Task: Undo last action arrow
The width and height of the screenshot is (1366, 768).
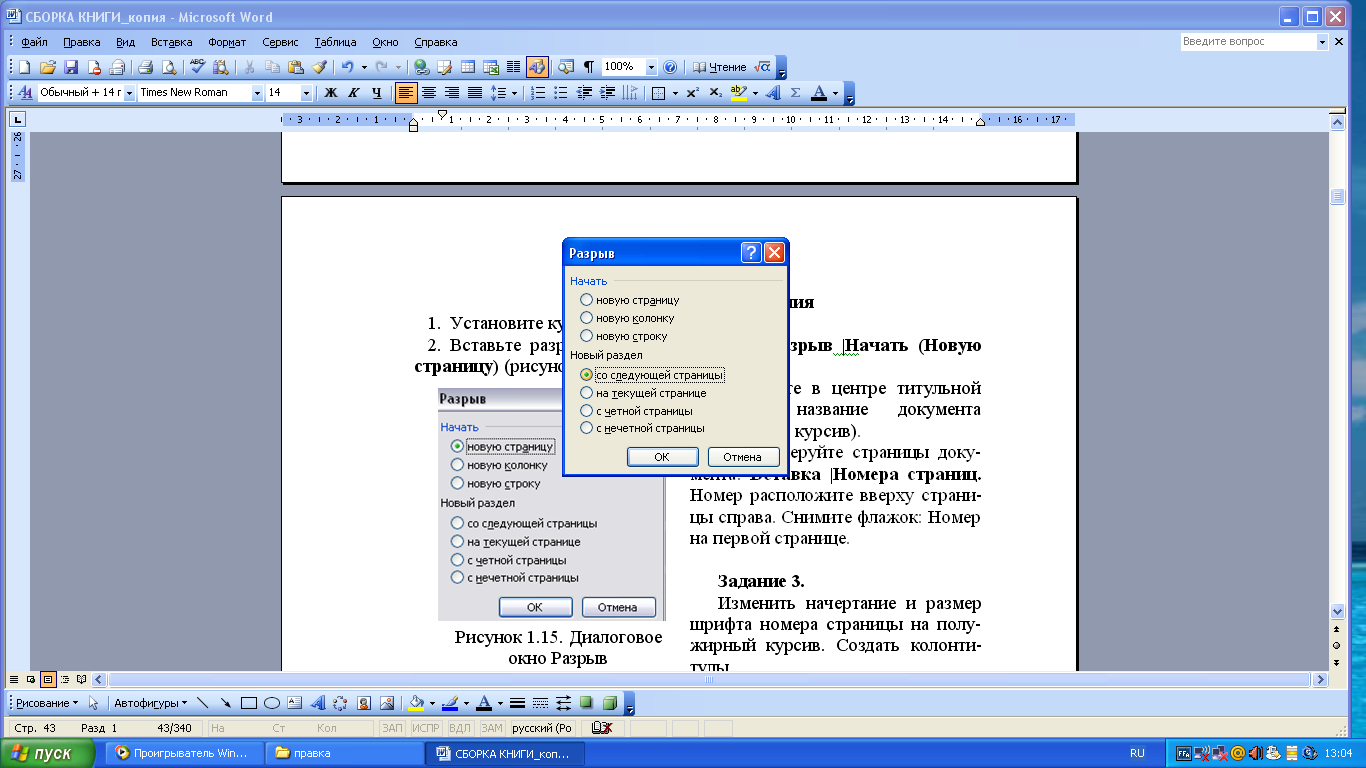Action: coord(347,67)
